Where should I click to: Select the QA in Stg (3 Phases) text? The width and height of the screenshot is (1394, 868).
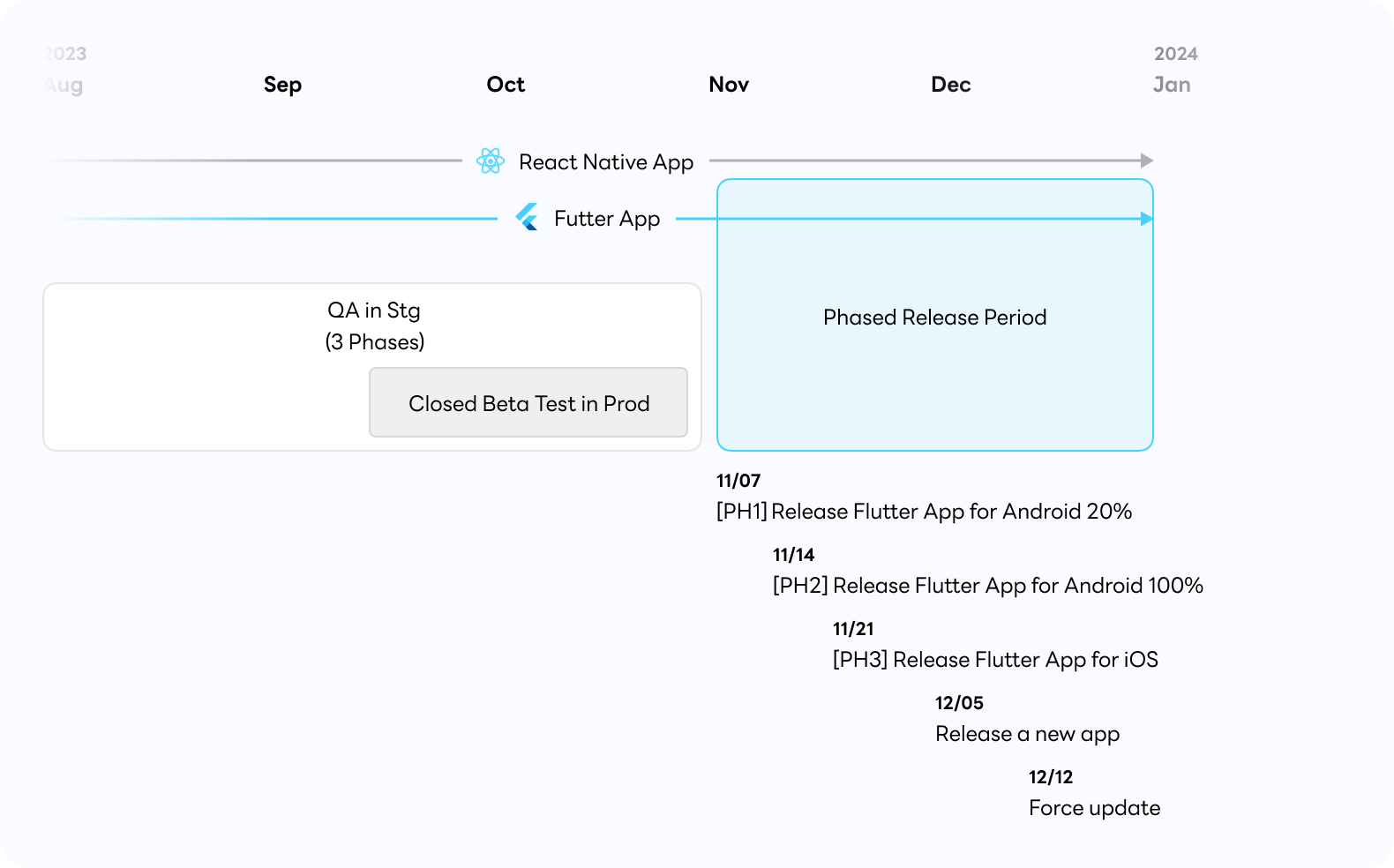pos(374,326)
